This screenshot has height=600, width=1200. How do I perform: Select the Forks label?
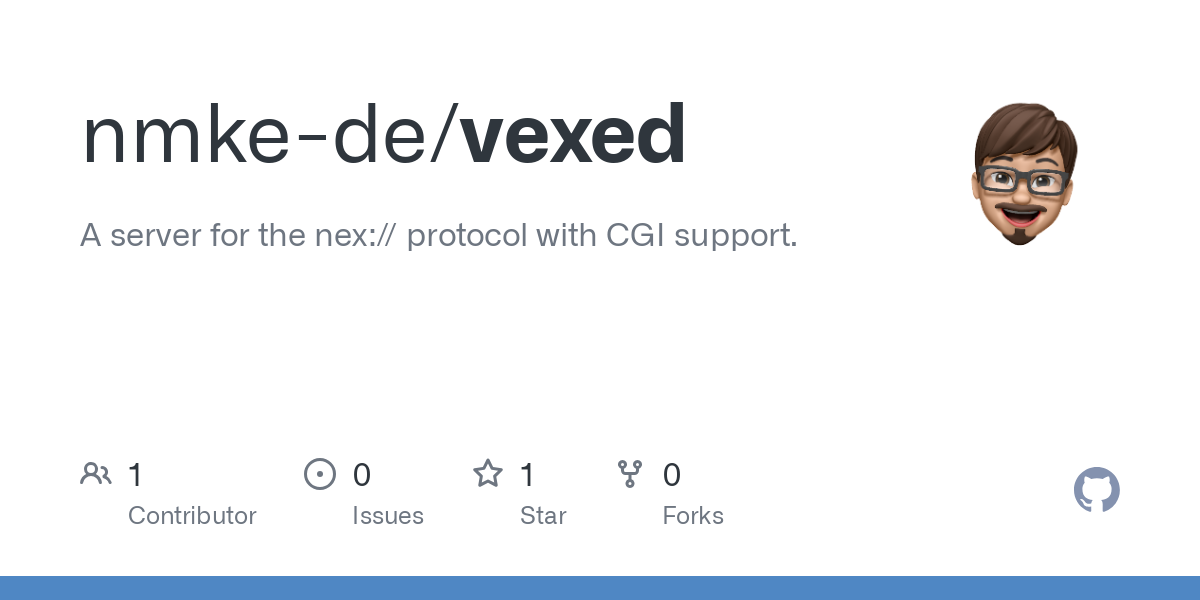pos(693,516)
